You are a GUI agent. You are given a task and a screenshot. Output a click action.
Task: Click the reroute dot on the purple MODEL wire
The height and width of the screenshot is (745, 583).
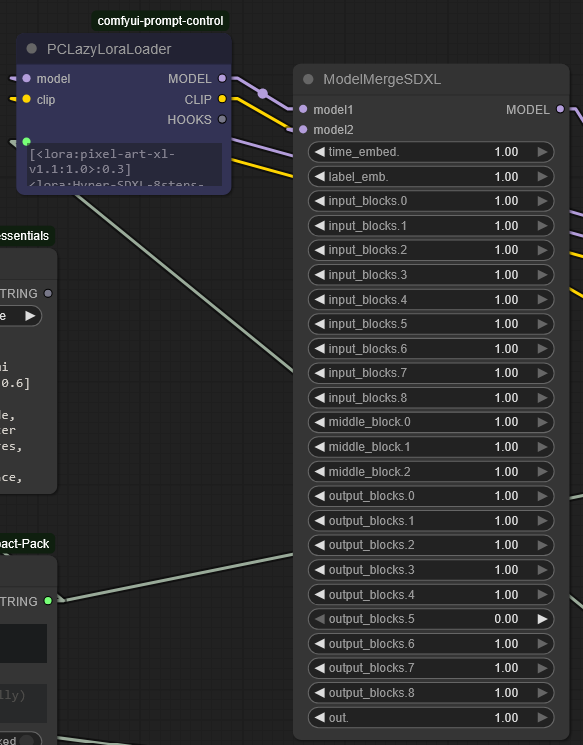263,93
